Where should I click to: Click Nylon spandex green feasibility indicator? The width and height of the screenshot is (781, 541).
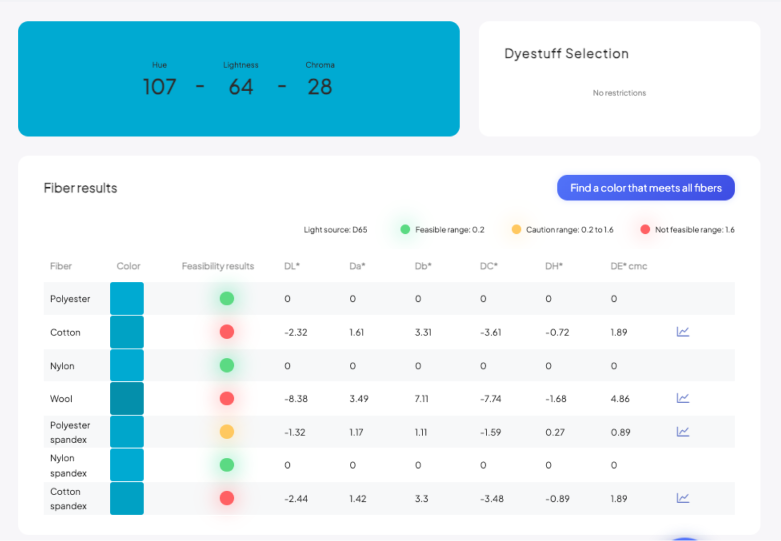coord(227,465)
